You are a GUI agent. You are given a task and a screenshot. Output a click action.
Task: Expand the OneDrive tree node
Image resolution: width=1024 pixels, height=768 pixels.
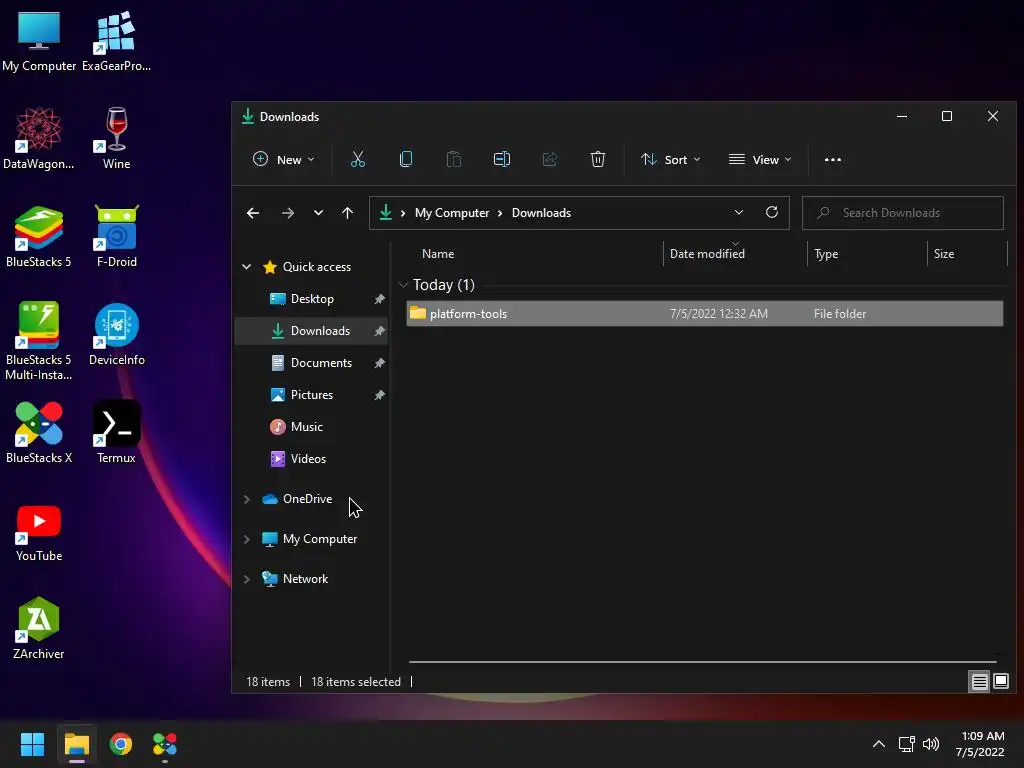click(x=247, y=499)
